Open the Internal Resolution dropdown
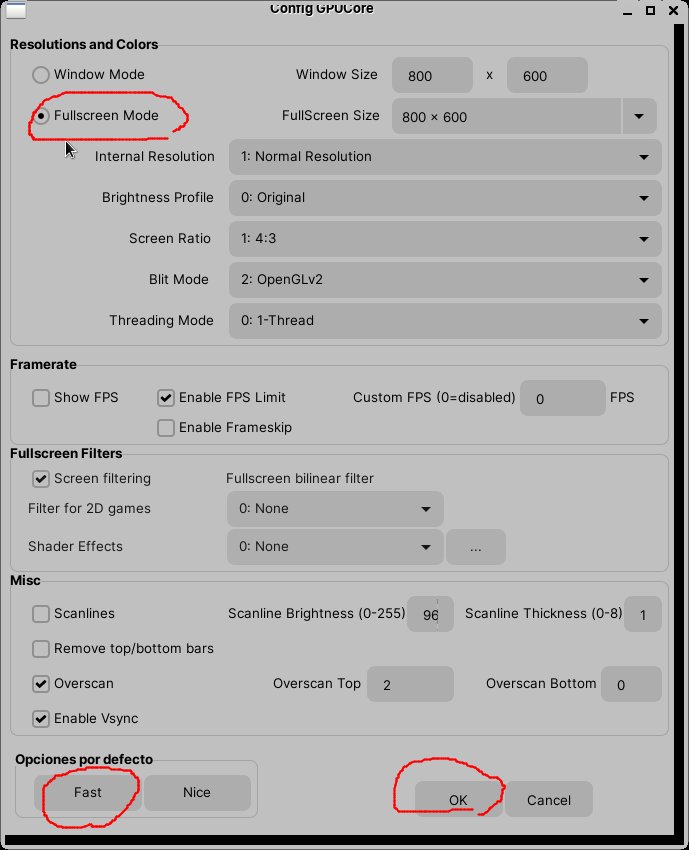Viewport: 689px width, 850px height. click(445, 157)
